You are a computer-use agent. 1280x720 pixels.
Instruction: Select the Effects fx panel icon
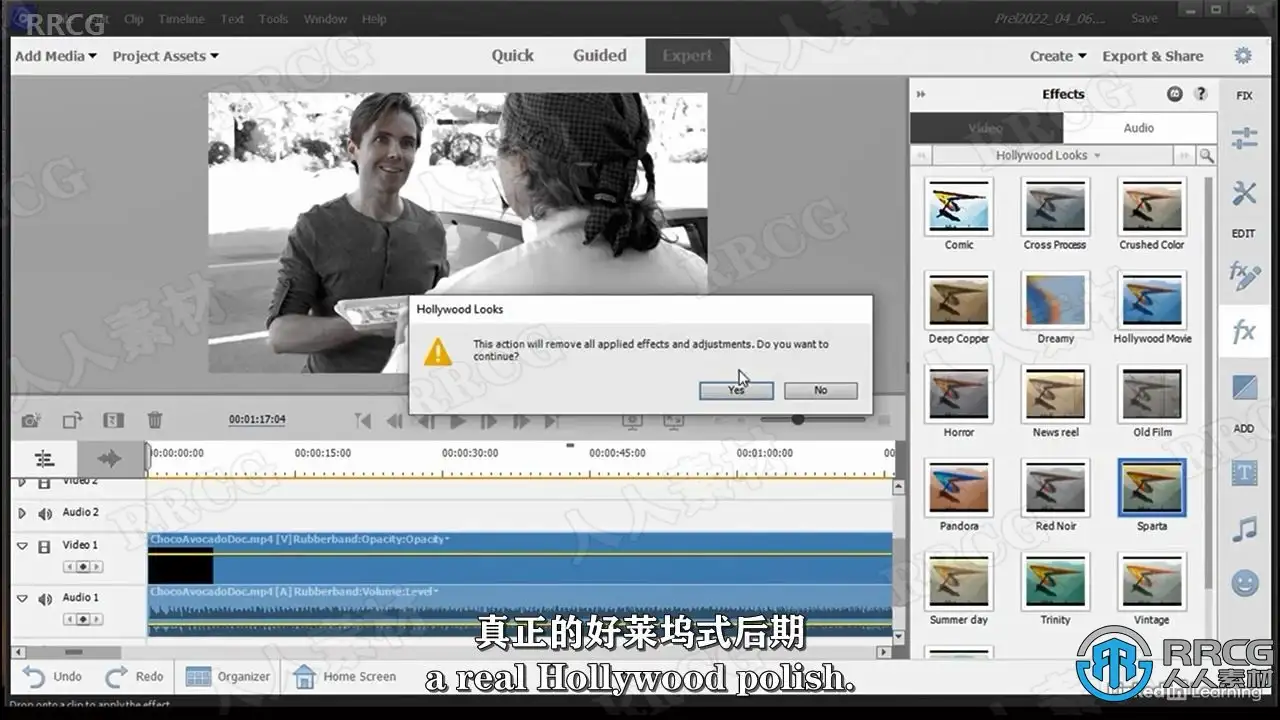click(1244, 332)
